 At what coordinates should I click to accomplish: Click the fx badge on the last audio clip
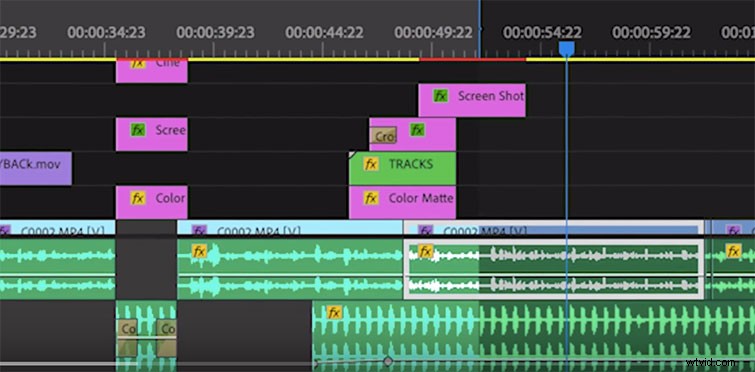point(733,251)
